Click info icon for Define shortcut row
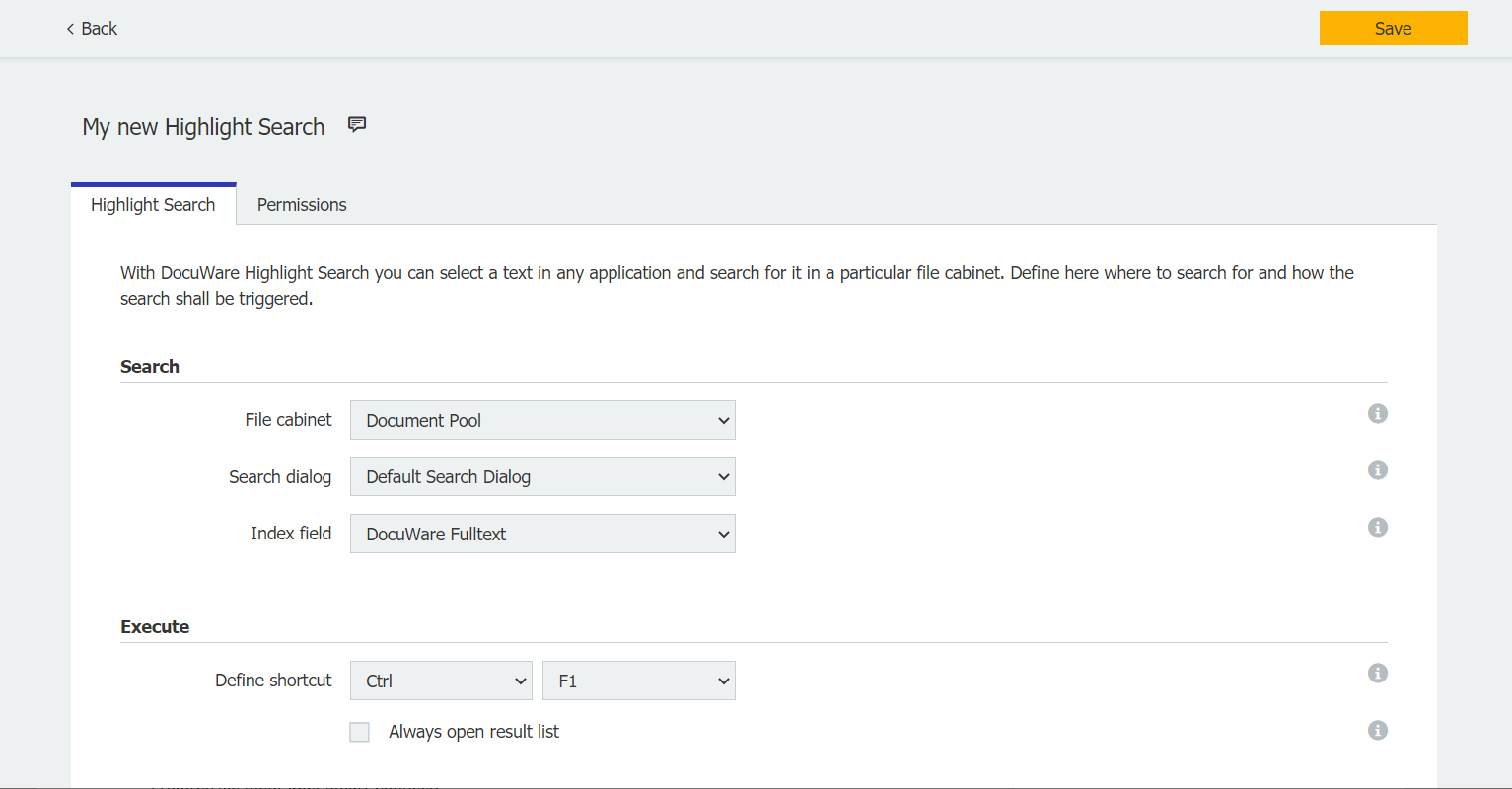The image size is (1512, 789). tap(1378, 674)
